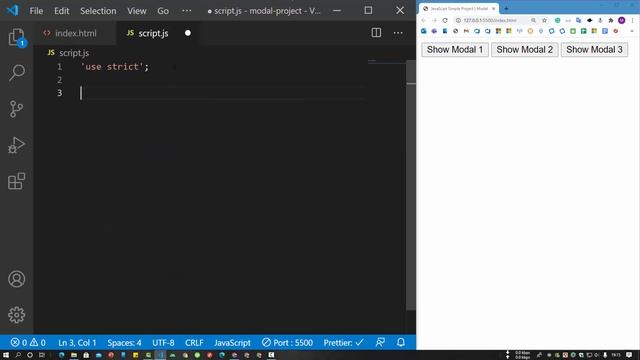Place cursor on line 1 'use strict' code

coord(115,67)
